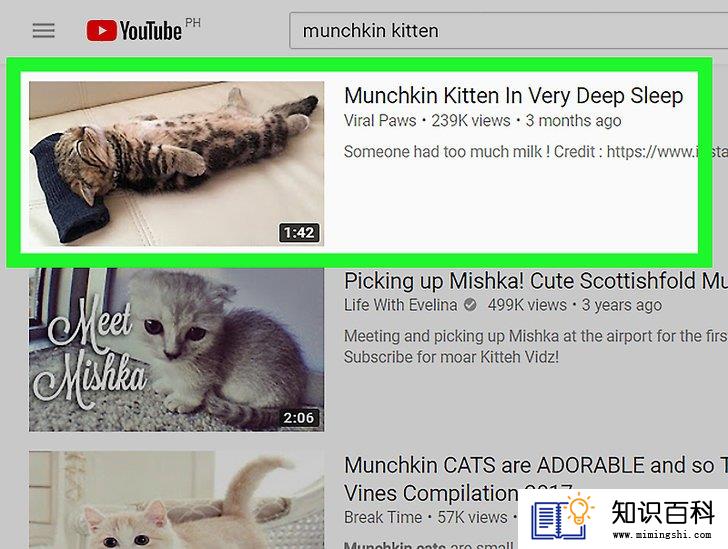
Task: Open Munchkin Kitten In Very Deep Sleep title
Action: coord(514,96)
